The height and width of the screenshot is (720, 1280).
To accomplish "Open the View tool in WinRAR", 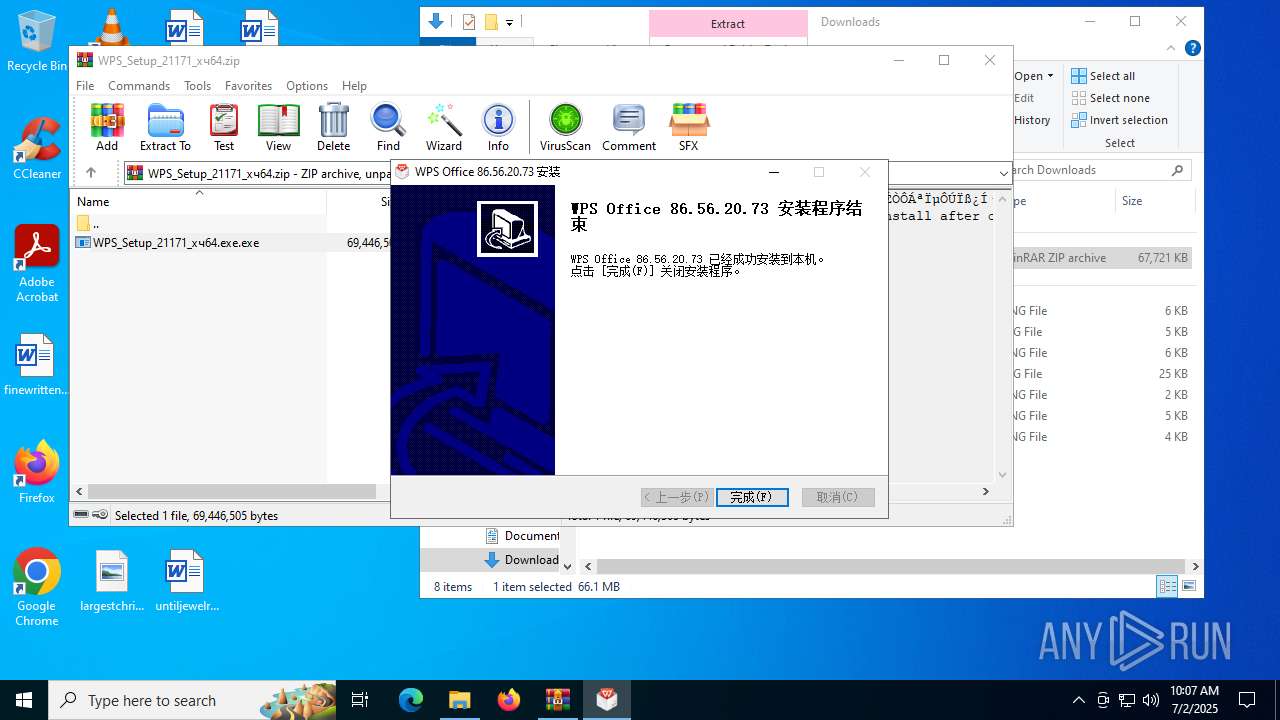I will pyautogui.click(x=278, y=127).
